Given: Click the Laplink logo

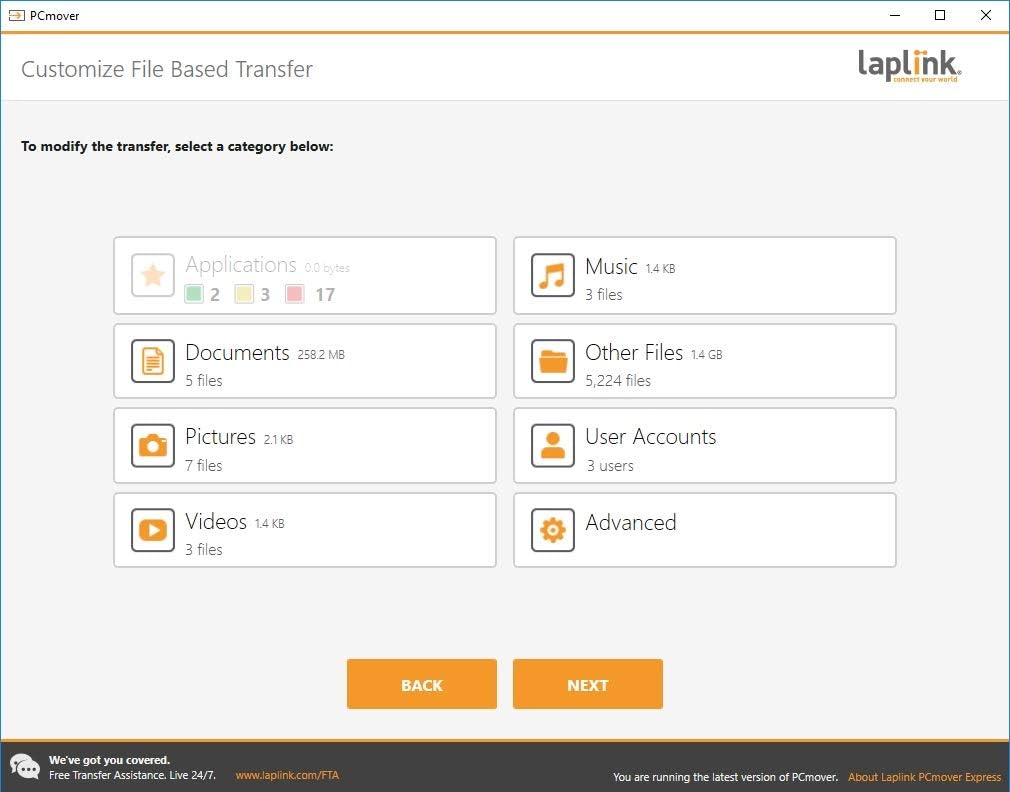Looking at the screenshot, I should click(910, 65).
